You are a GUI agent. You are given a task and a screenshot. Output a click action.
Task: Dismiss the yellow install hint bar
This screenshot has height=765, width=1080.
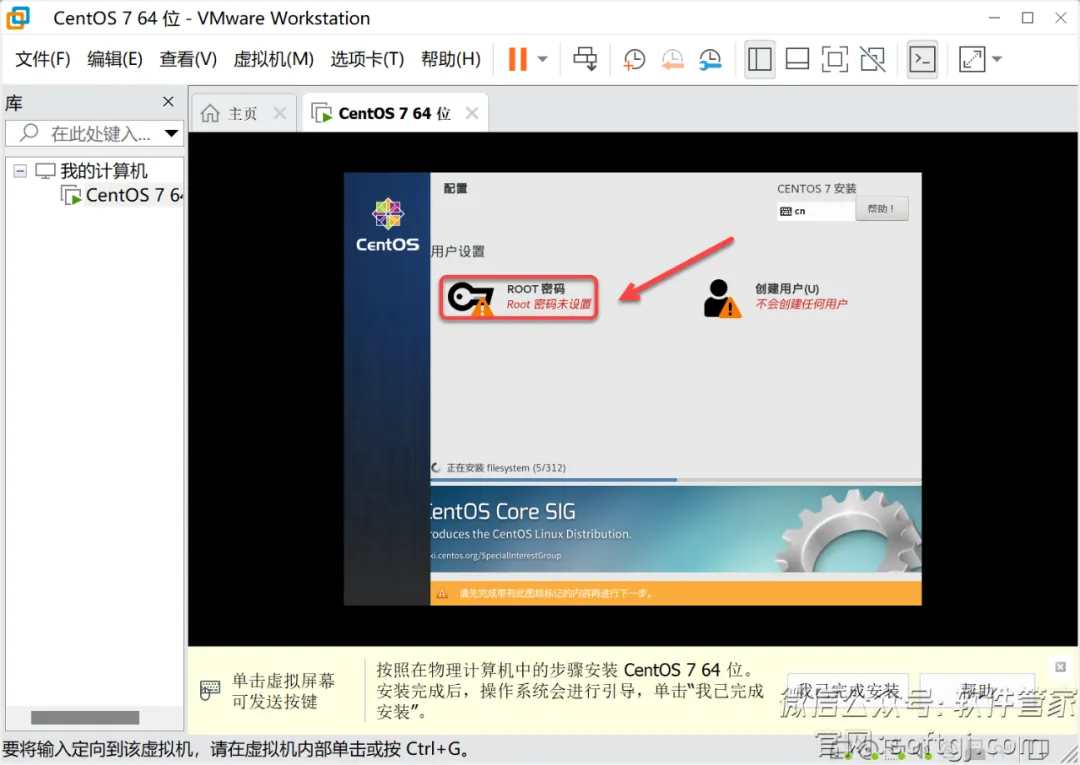[1060, 667]
